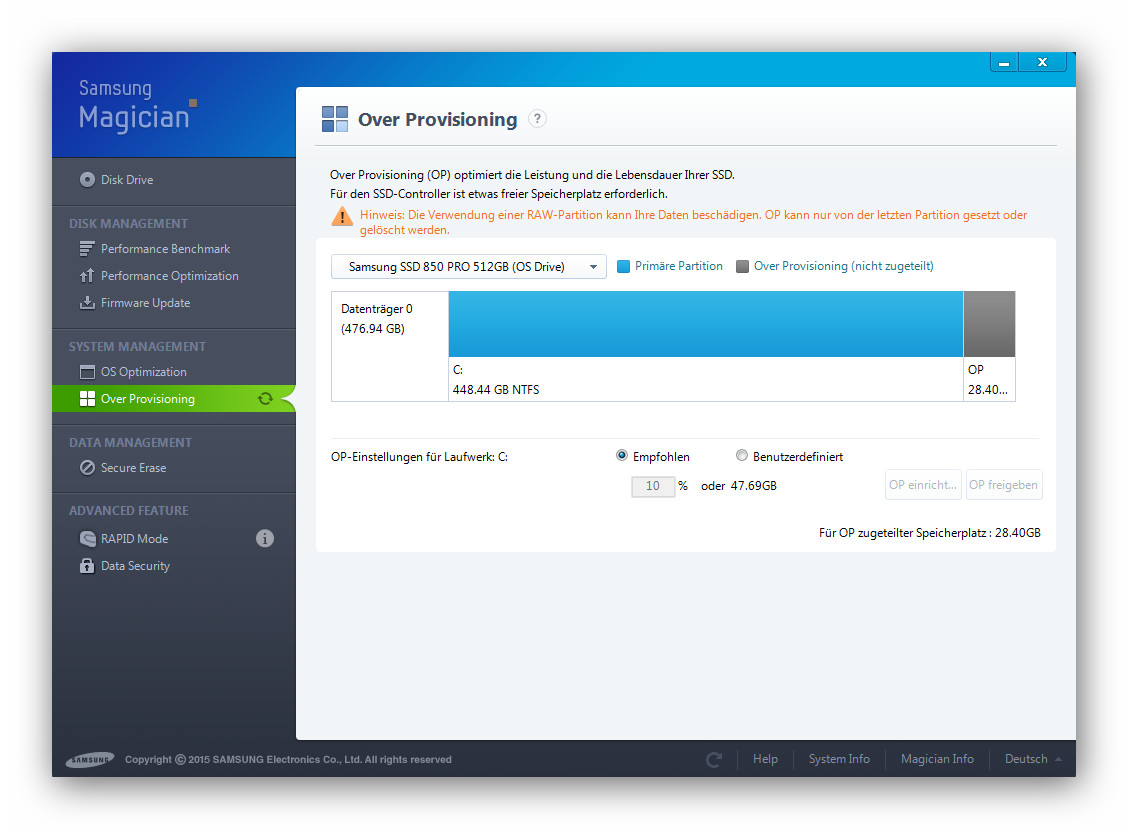Screen dimensions: 1128x829
Task: Open the RAPID Mode info icon
Action: 265,538
